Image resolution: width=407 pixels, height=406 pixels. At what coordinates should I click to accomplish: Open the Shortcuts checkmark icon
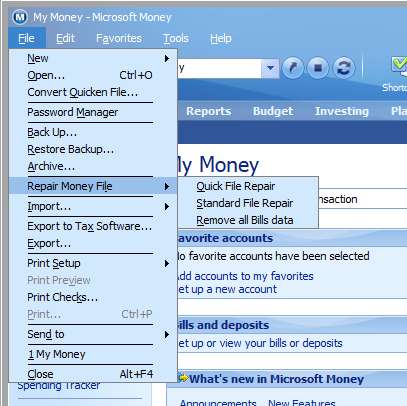click(x=399, y=65)
